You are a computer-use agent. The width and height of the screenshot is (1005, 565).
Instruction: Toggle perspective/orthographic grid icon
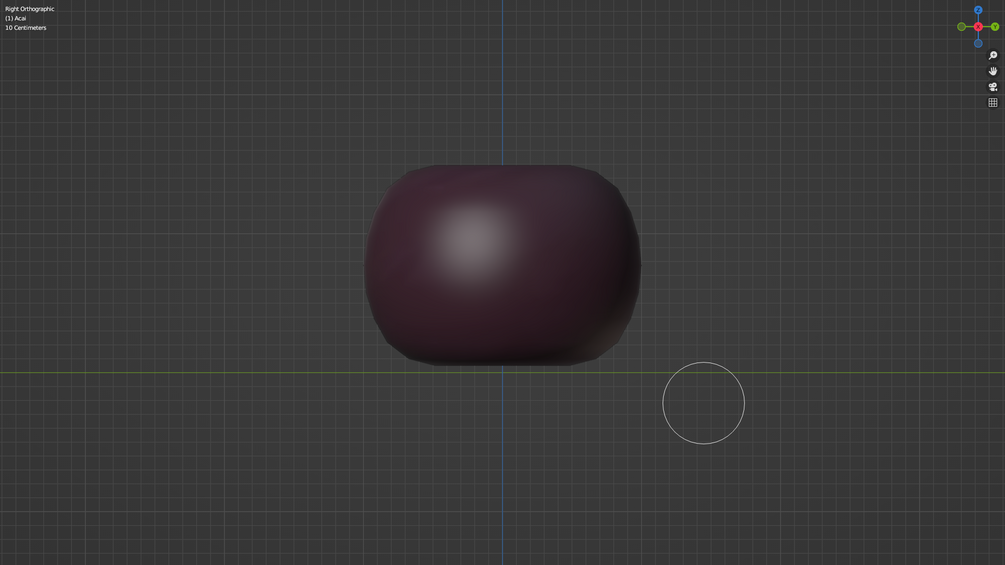coord(993,102)
